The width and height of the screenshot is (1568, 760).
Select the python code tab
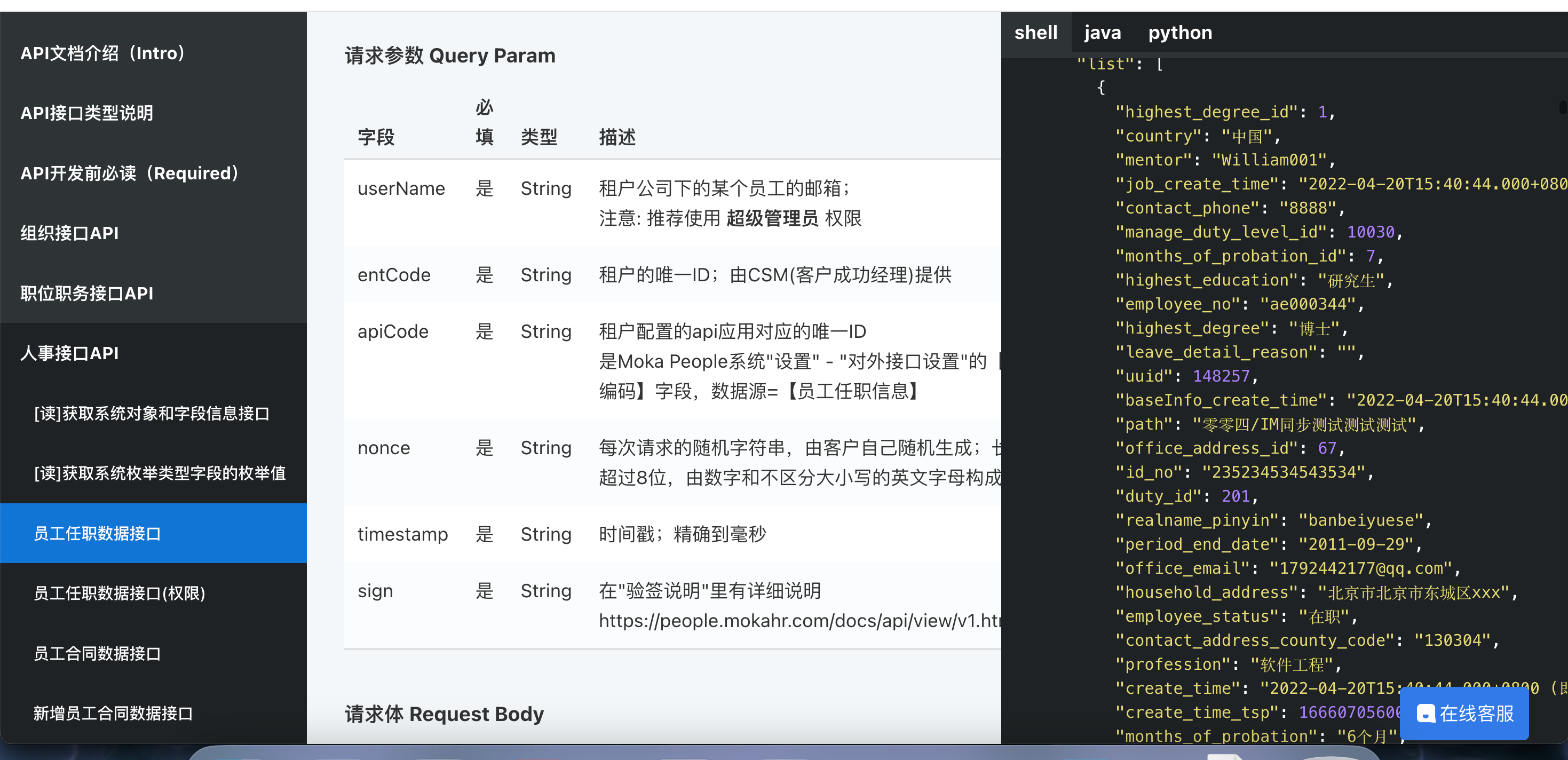(x=1179, y=33)
